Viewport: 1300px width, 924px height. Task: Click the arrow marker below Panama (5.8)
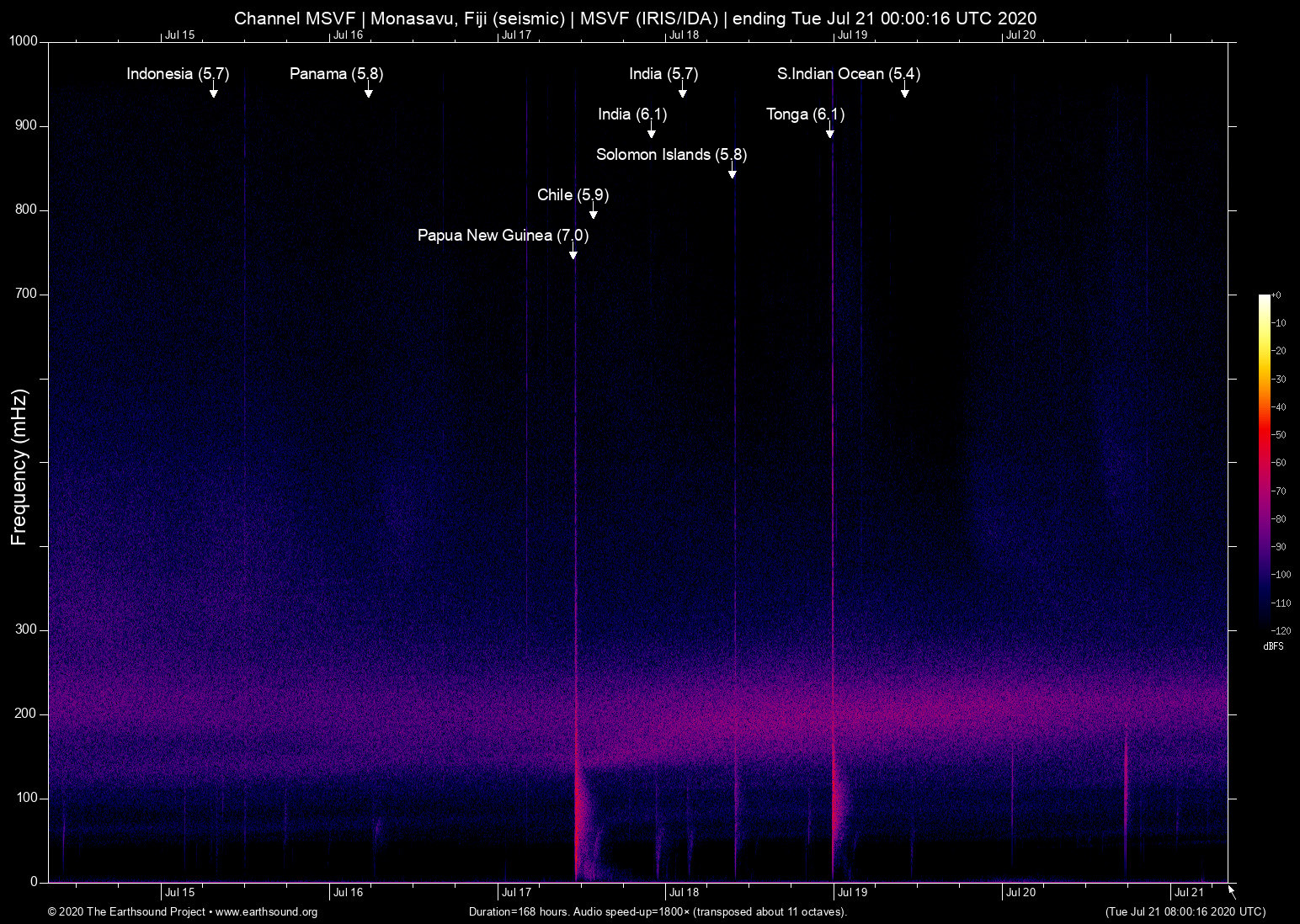pos(368,92)
